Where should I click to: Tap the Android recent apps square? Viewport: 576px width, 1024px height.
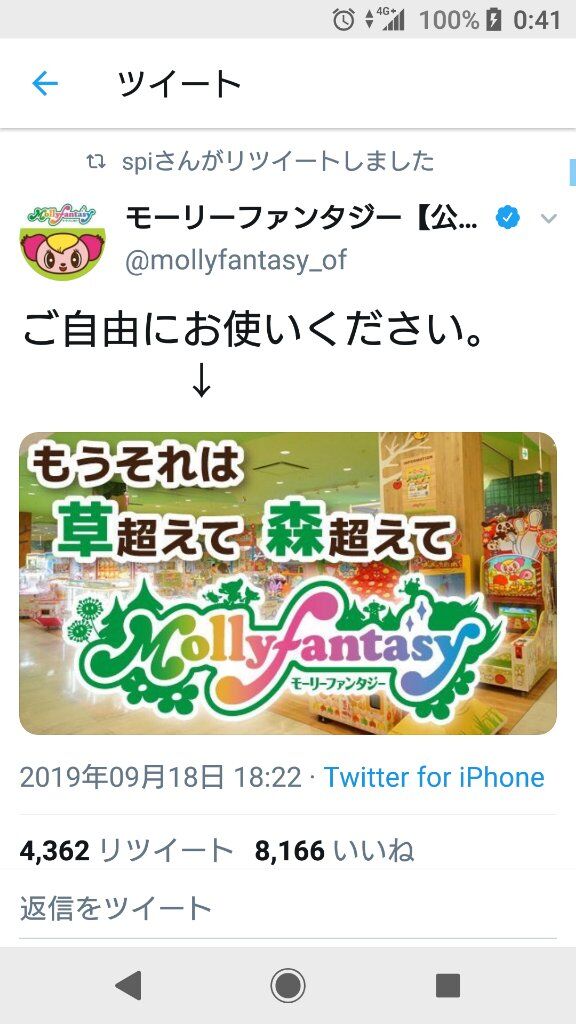tap(447, 985)
